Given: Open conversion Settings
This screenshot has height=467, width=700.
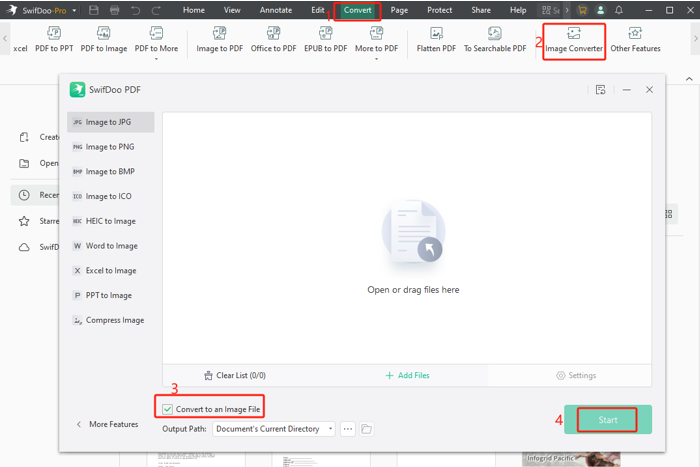Looking at the screenshot, I should click(x=576, y=375).
